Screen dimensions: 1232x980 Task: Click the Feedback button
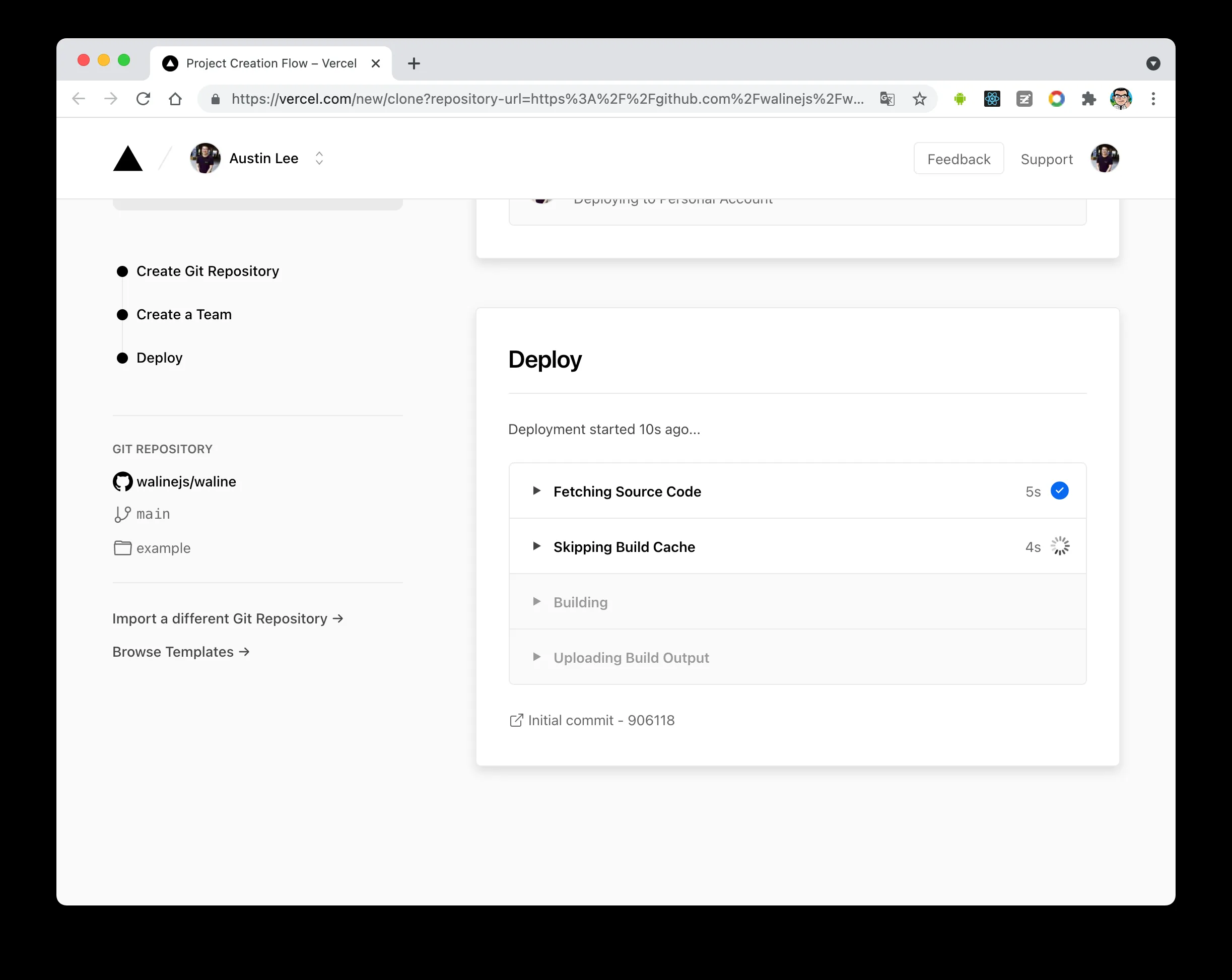click(959, 159)
